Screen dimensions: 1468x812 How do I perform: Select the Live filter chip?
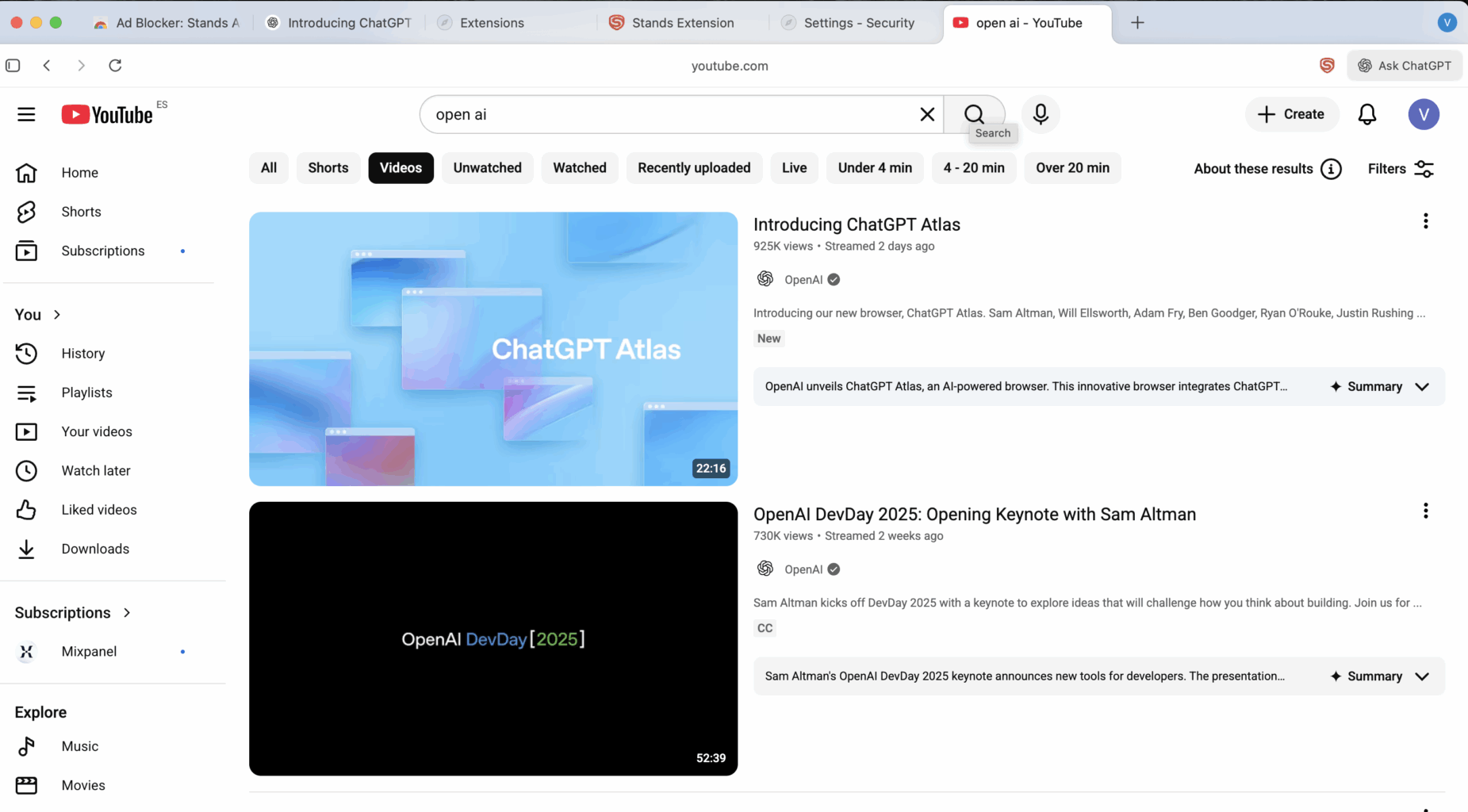click(793, 168)
